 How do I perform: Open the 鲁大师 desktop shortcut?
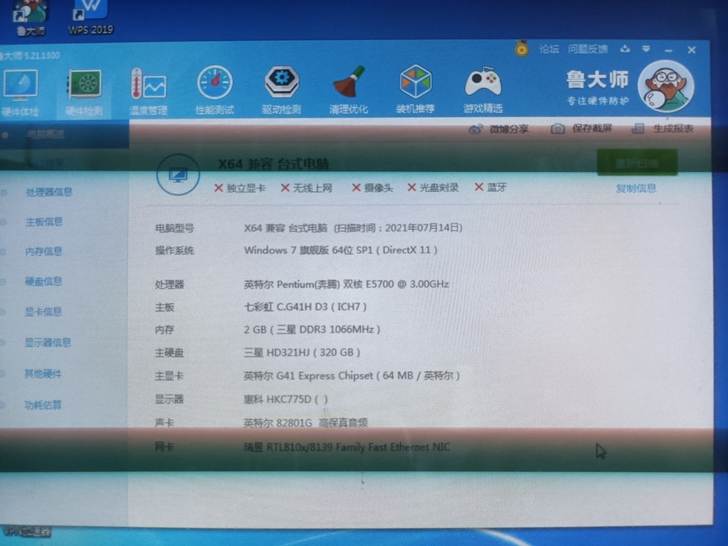[30, 19]
